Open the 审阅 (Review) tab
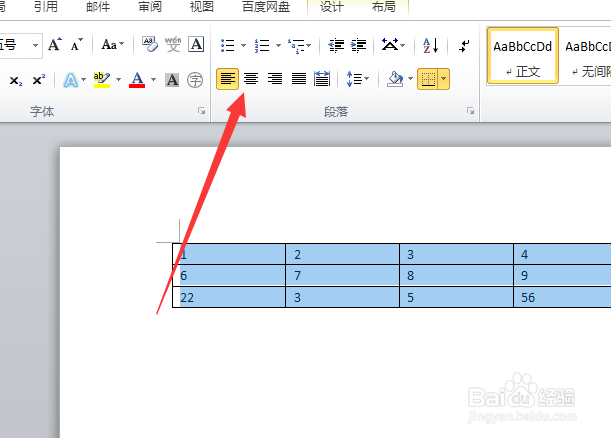 pos(150,7)
